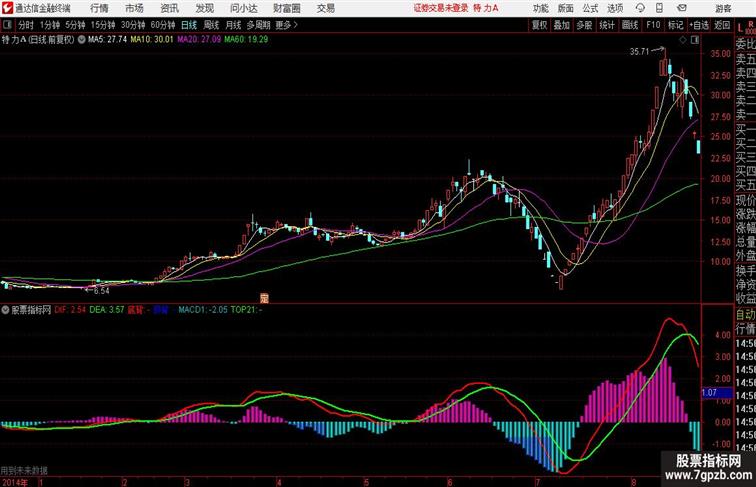Screen dimensions: 756x487
Task: Click the MA20: 27.09 indicator label
Action: 199,40
